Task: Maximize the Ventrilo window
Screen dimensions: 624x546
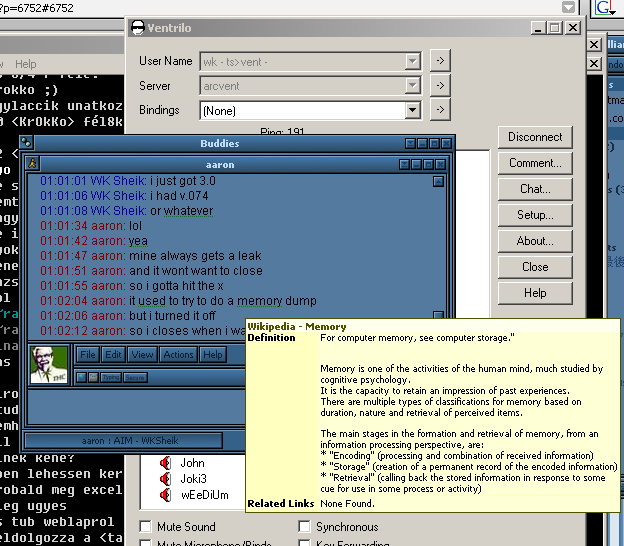Action: click(554, 28)
